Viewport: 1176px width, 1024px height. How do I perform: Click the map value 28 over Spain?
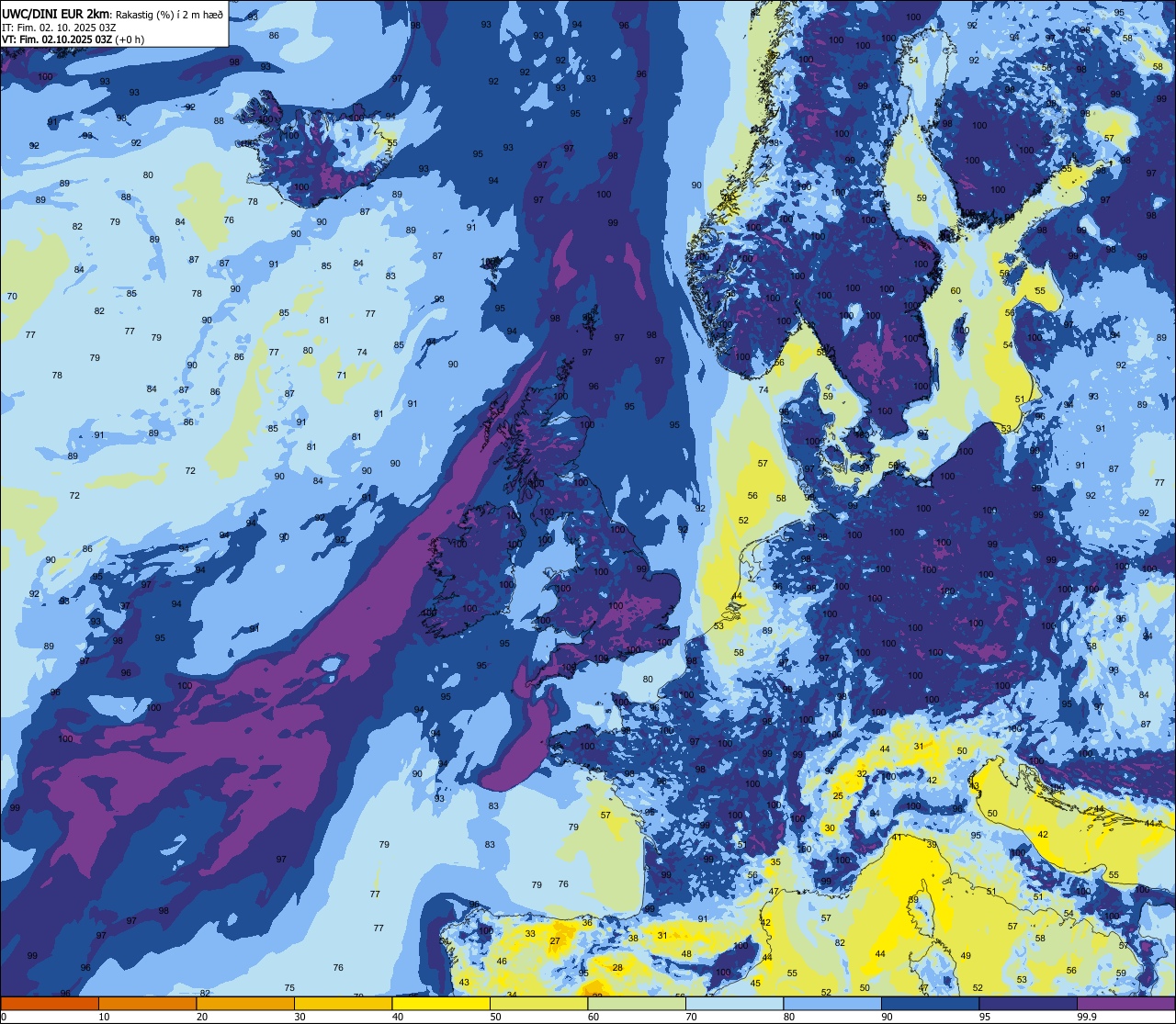(617, 968)
